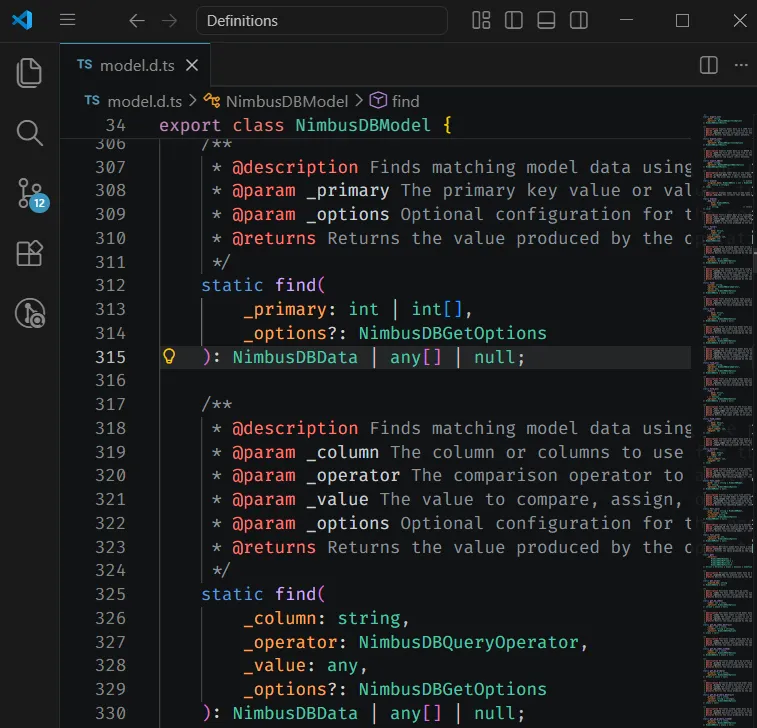Open the Extensions view
757x728 pixels.
click(x=29, y=253)
